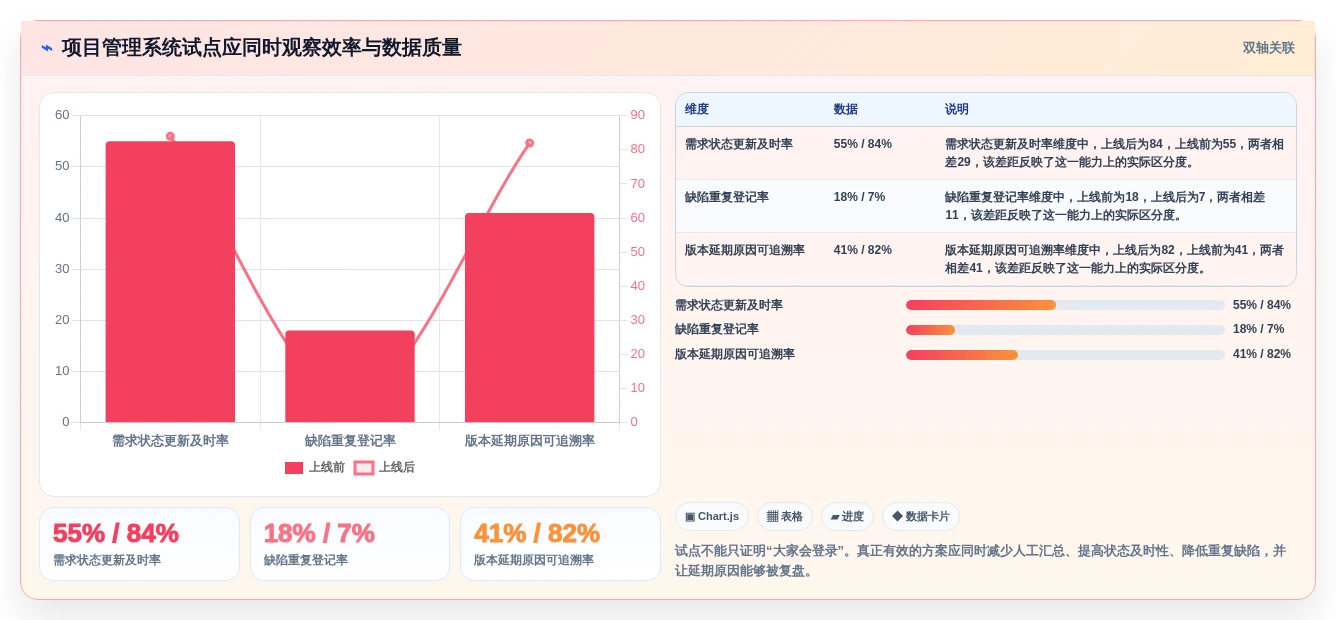Click 41% / 82% value beside progress bar
The image size is (1336, 620).
pos(1262,354)
